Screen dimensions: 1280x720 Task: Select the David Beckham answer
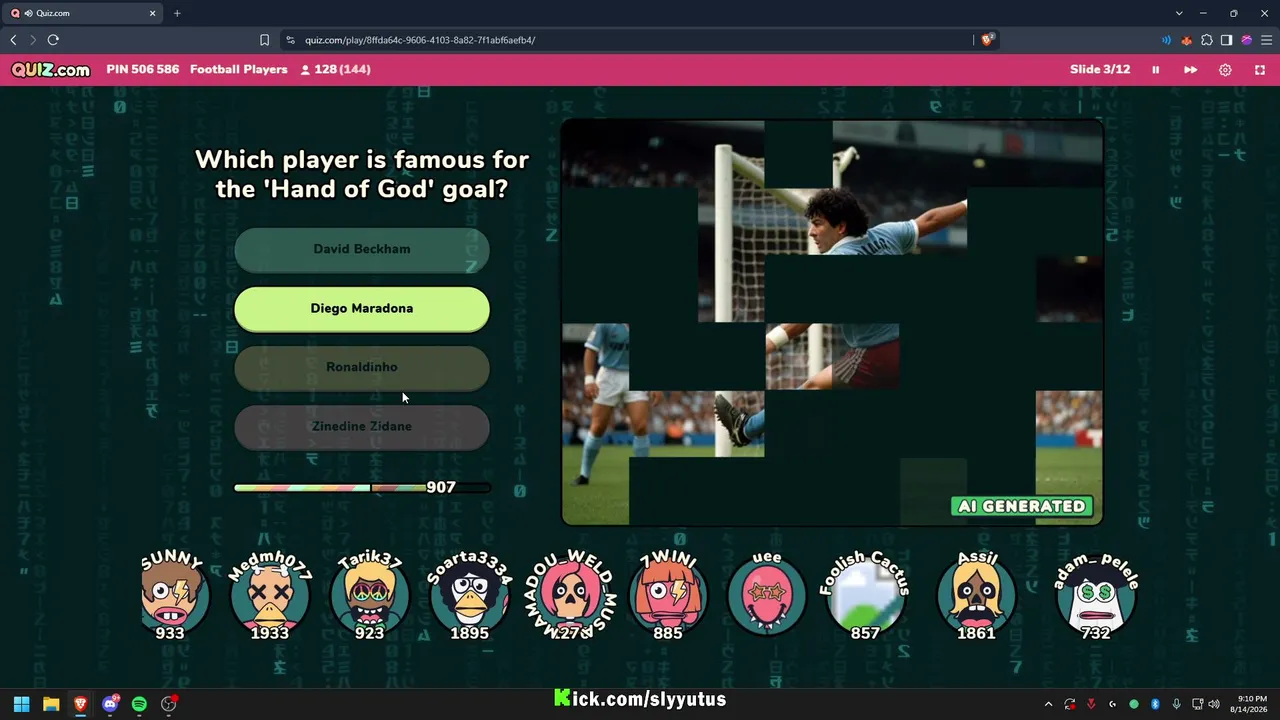coord(362,250)
